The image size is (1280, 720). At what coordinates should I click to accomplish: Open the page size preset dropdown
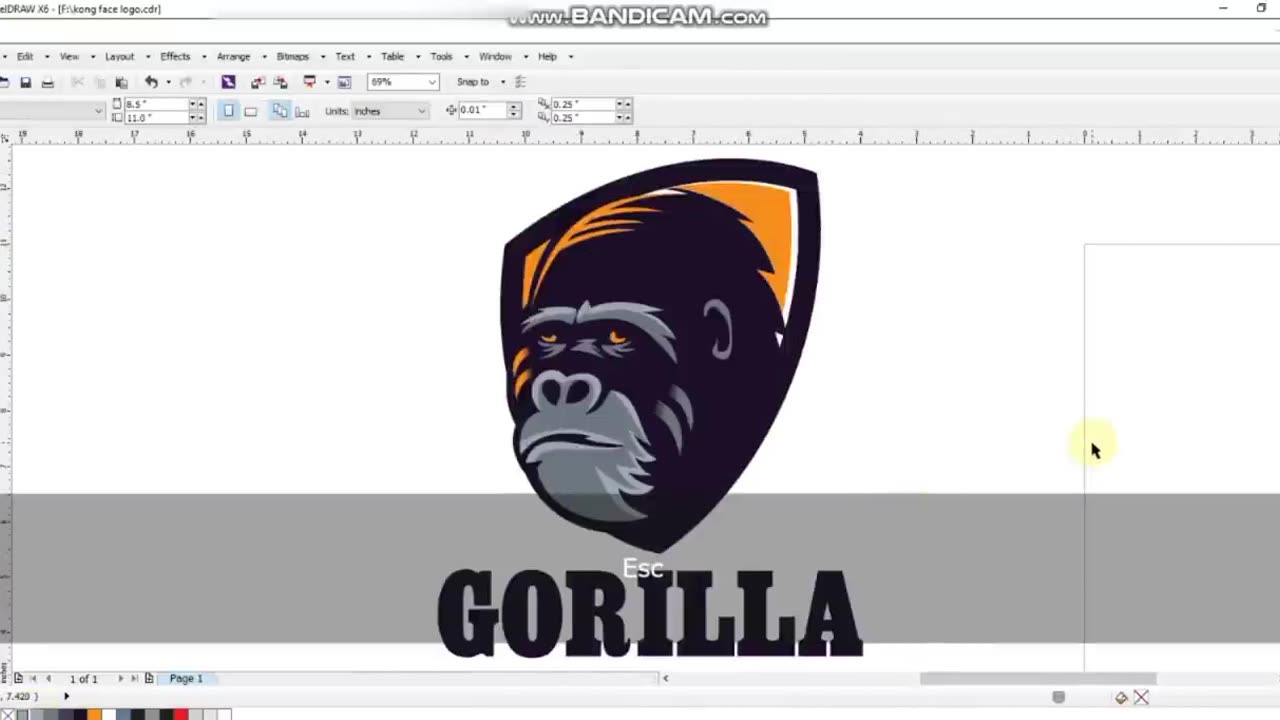pyautogui.click(x=98, y=111)
